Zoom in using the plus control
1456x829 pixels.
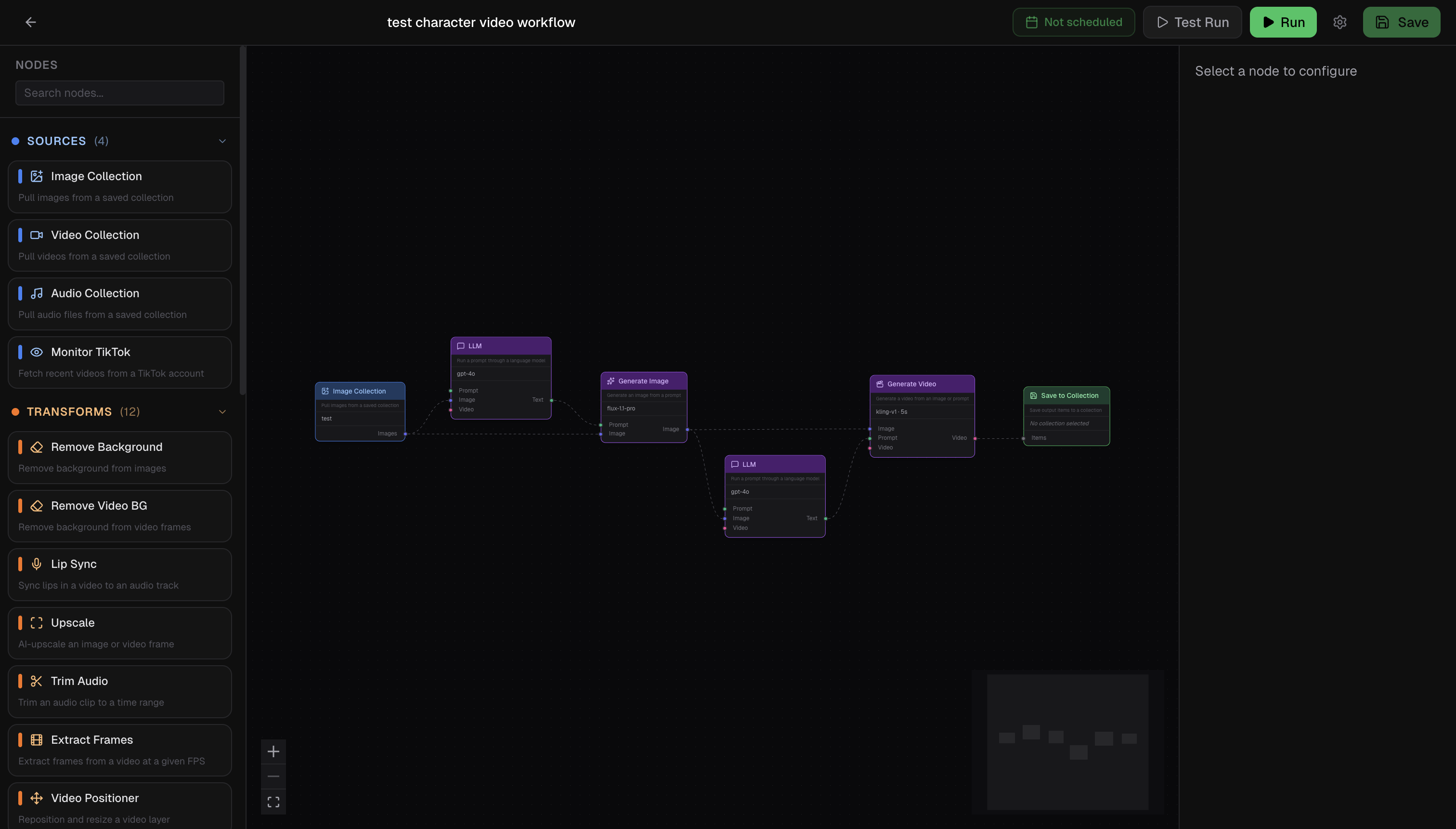tap(273, 751)
